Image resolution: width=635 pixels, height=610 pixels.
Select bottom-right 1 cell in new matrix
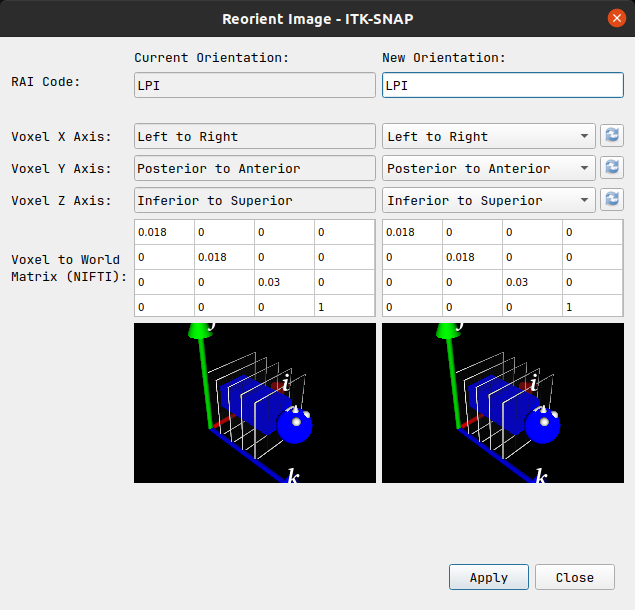592,307
